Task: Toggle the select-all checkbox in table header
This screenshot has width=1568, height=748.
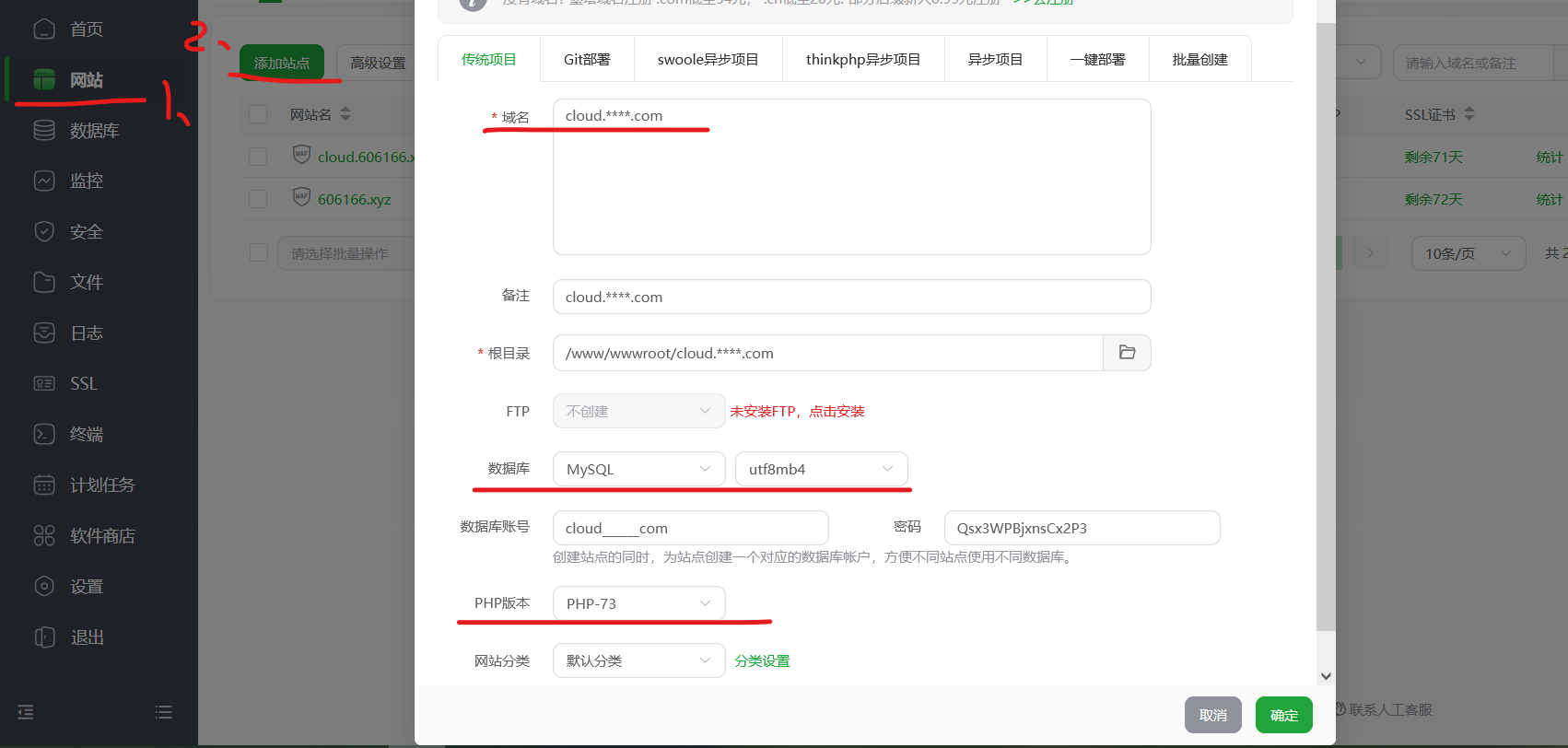Action: [x=258, y=114]
